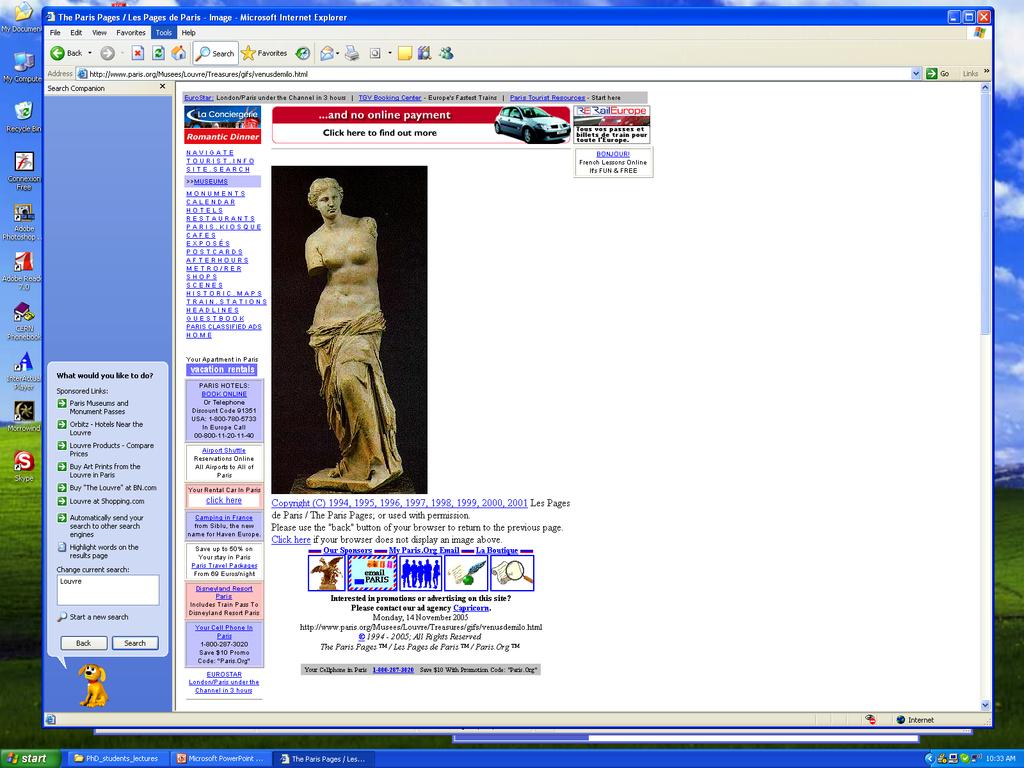Viewport: 1024px width, 768px height.
Task: Click the greyed-out Forward arrow
Action: tap(108, 54)
